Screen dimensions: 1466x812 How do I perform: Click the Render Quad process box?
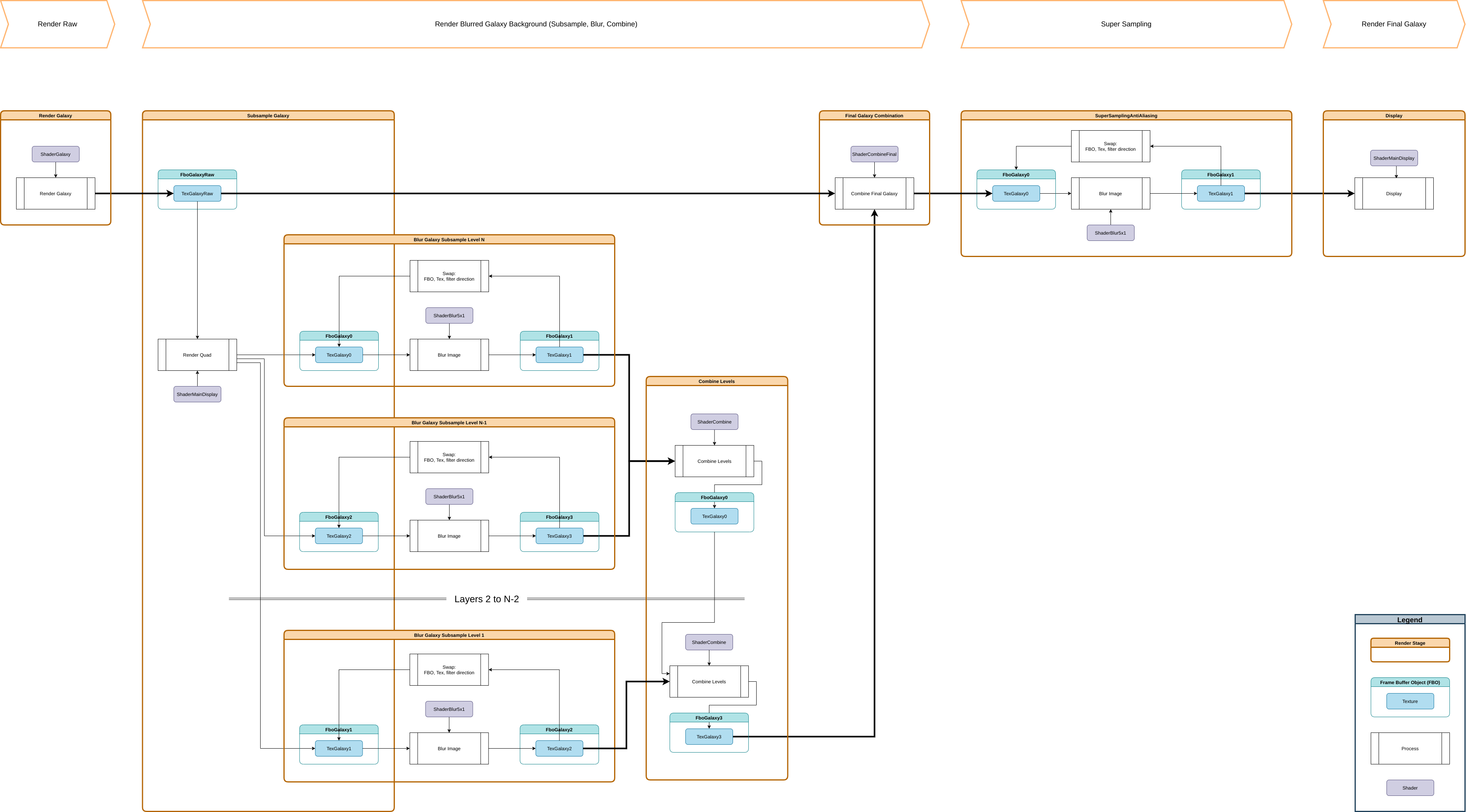coord(197,355)
